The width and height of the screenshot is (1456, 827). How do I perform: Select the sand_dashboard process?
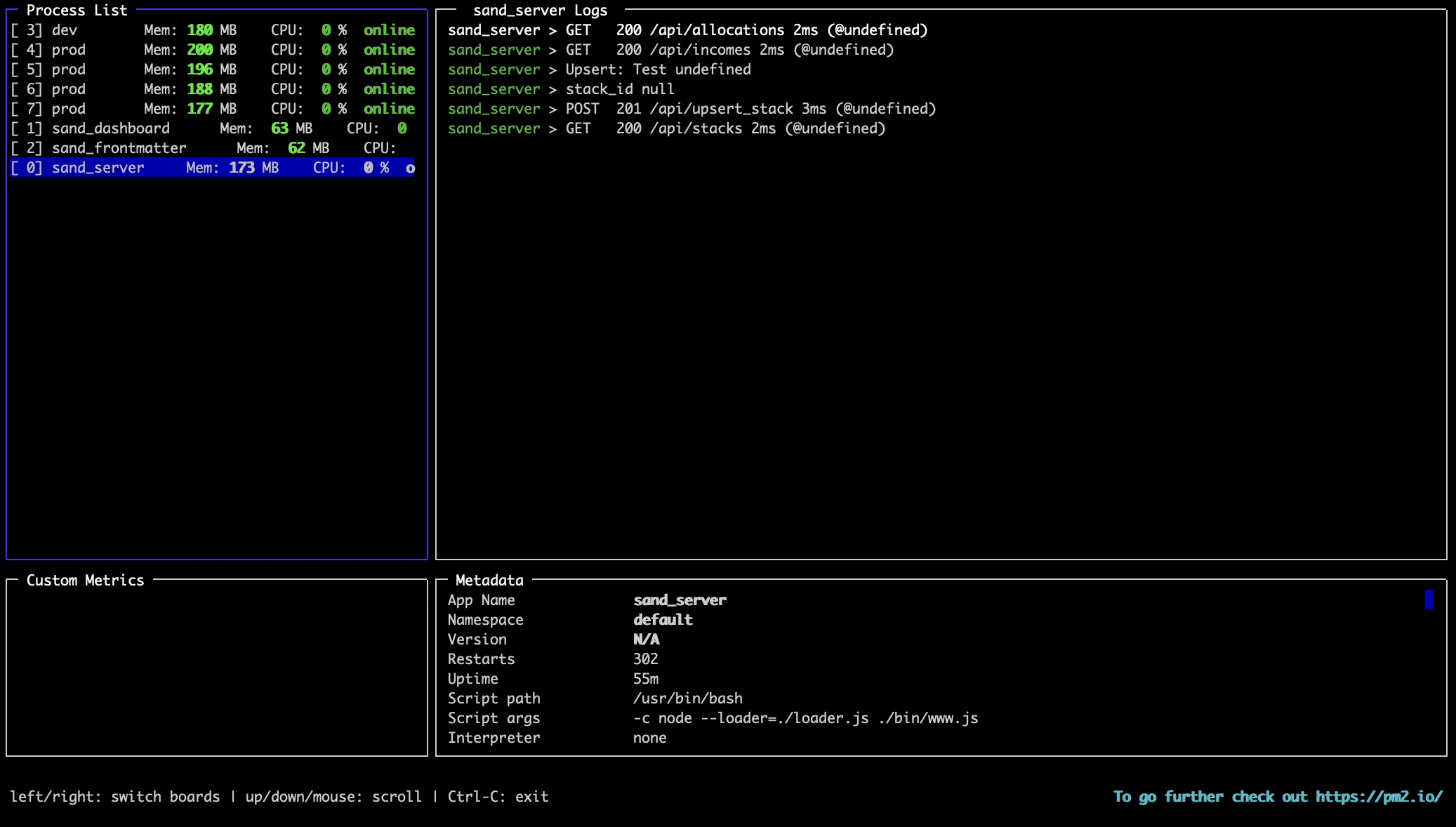click(110, 128)
